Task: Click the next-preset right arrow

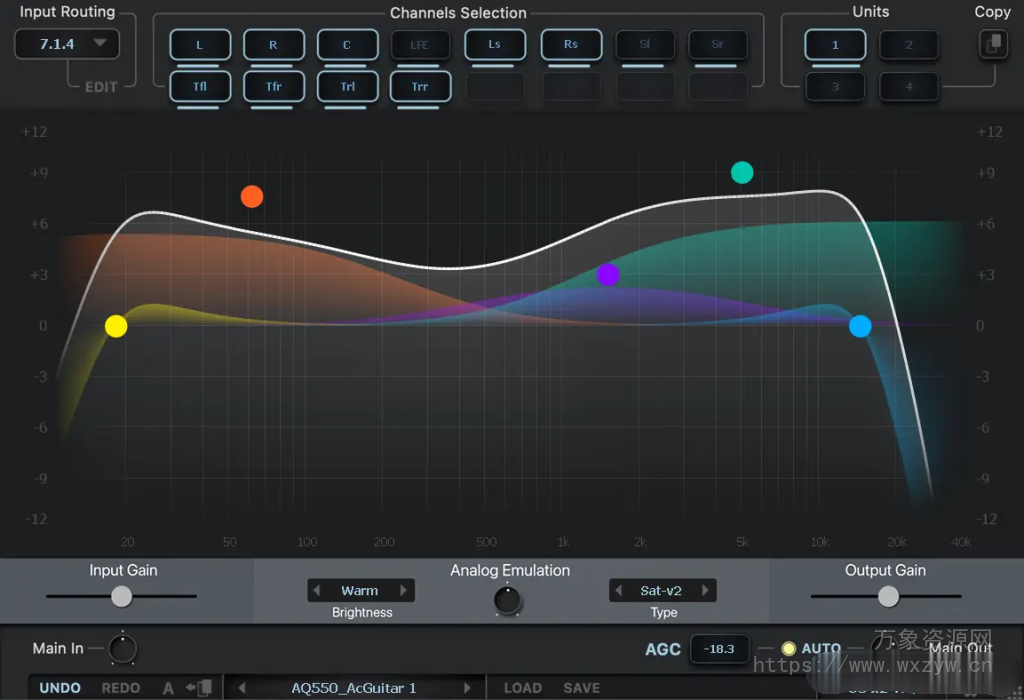Action: (x=469, y=688)
